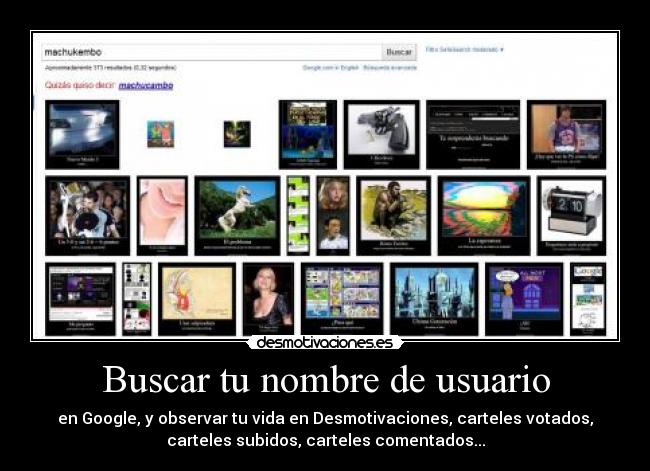Viewport: 650px width, 471px height.
Task: Open the blue futuristic city thumbnail
Action: [434, 299]
